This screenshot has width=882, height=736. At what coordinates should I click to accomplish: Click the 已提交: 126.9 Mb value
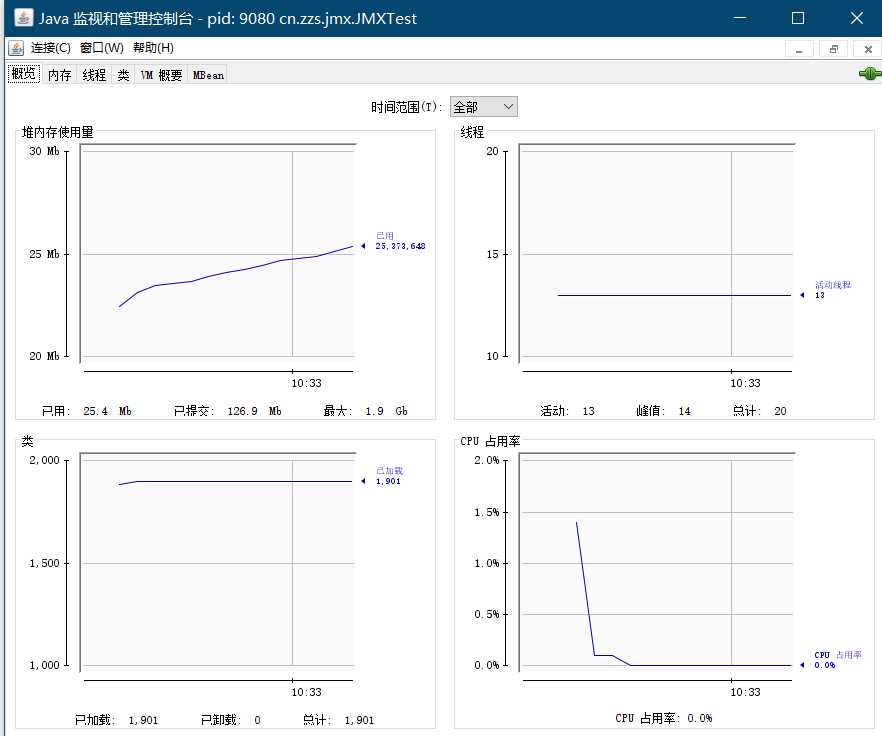(x=227, y=411)
